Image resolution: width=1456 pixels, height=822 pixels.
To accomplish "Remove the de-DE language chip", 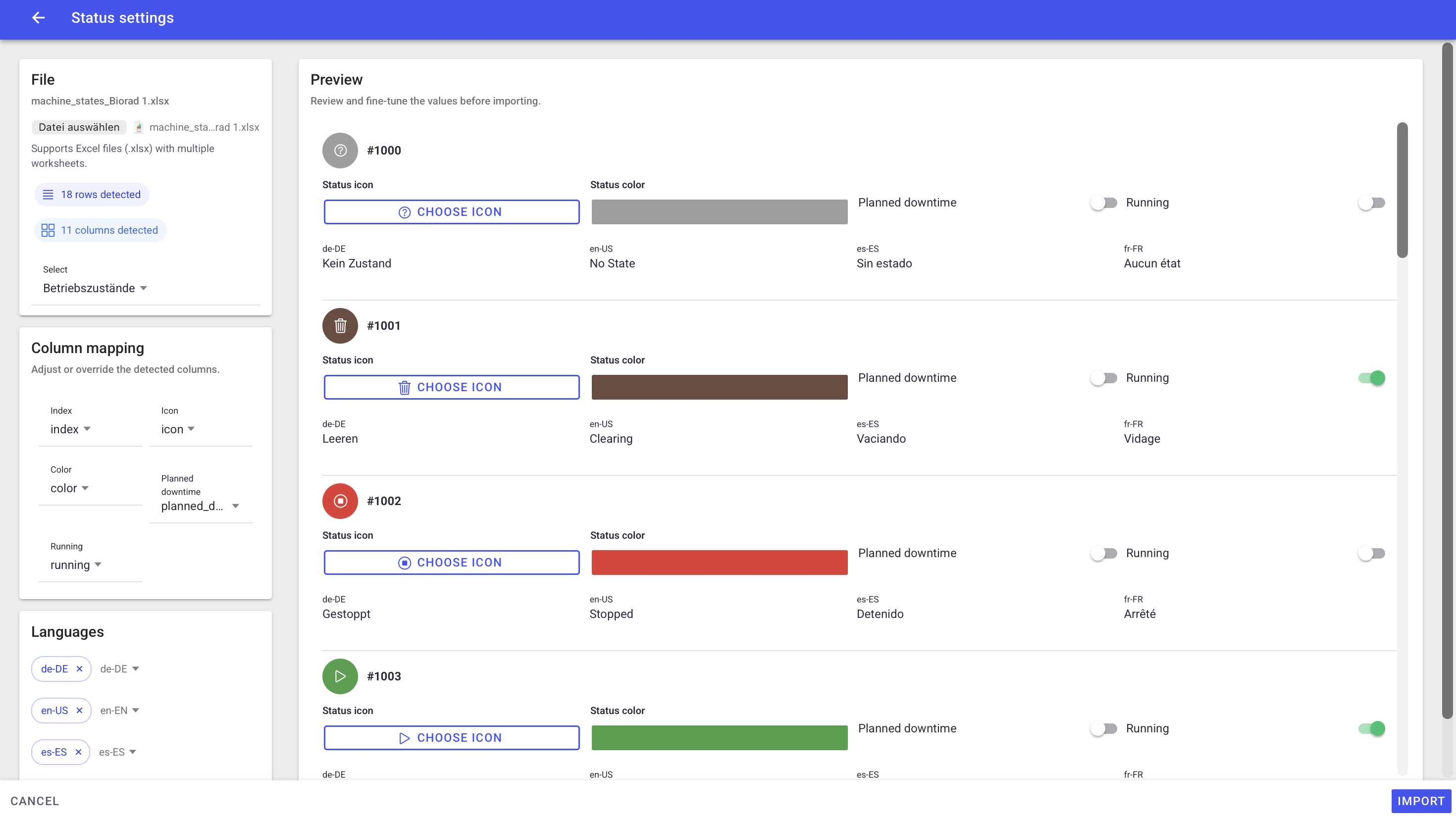I will pyautogui.click(x=79, y=669).
